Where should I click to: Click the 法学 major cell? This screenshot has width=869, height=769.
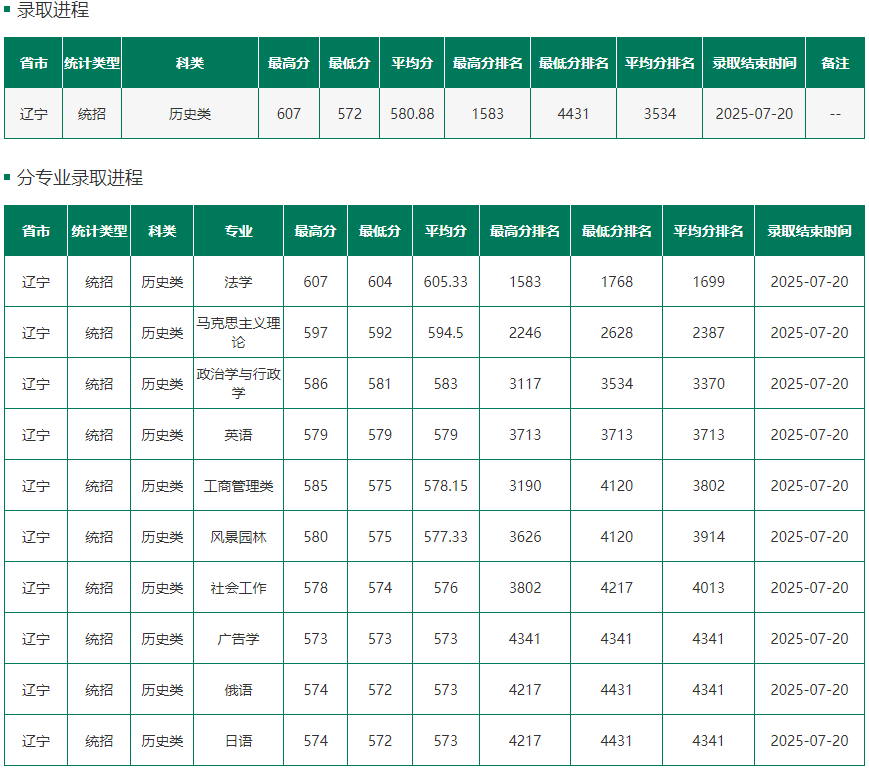pos(238,282)
